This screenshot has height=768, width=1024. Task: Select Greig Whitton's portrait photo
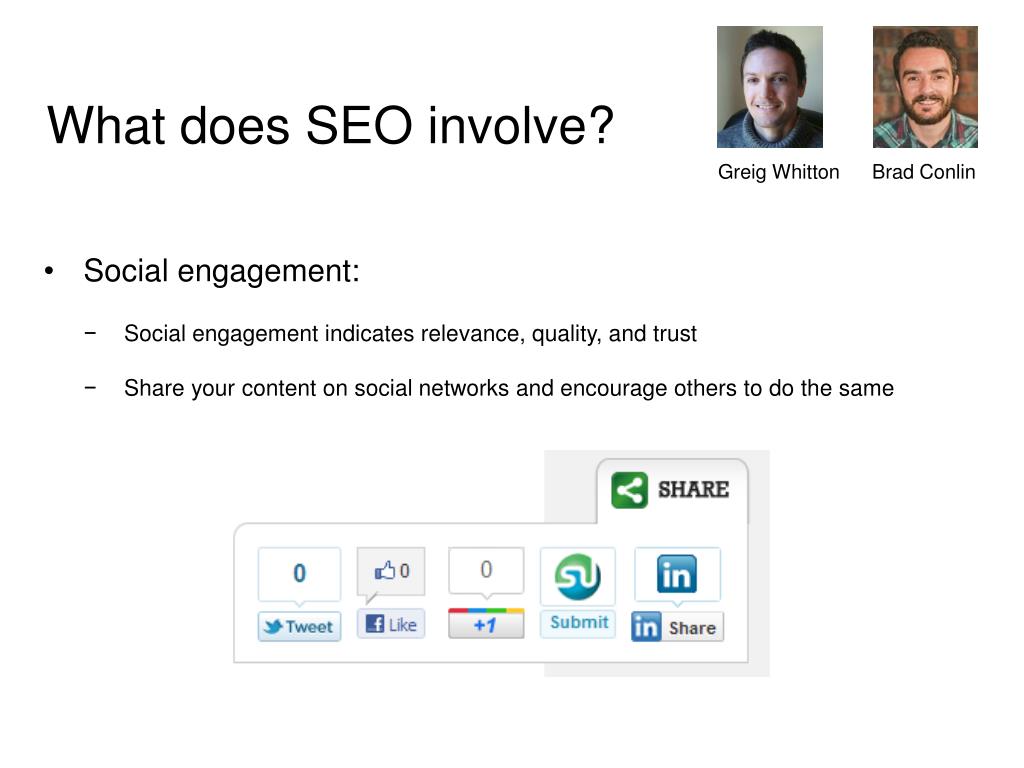[769, 87]
